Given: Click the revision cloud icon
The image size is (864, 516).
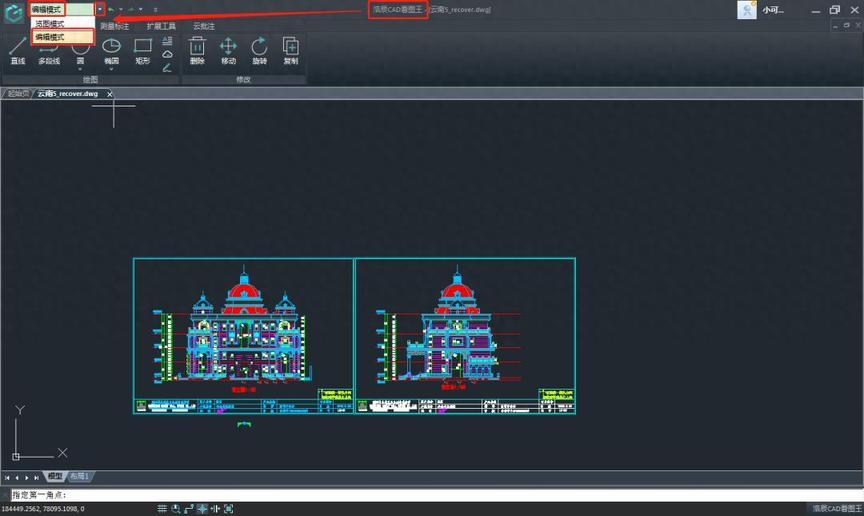Looking at the screenshot, I should point(167,54).
